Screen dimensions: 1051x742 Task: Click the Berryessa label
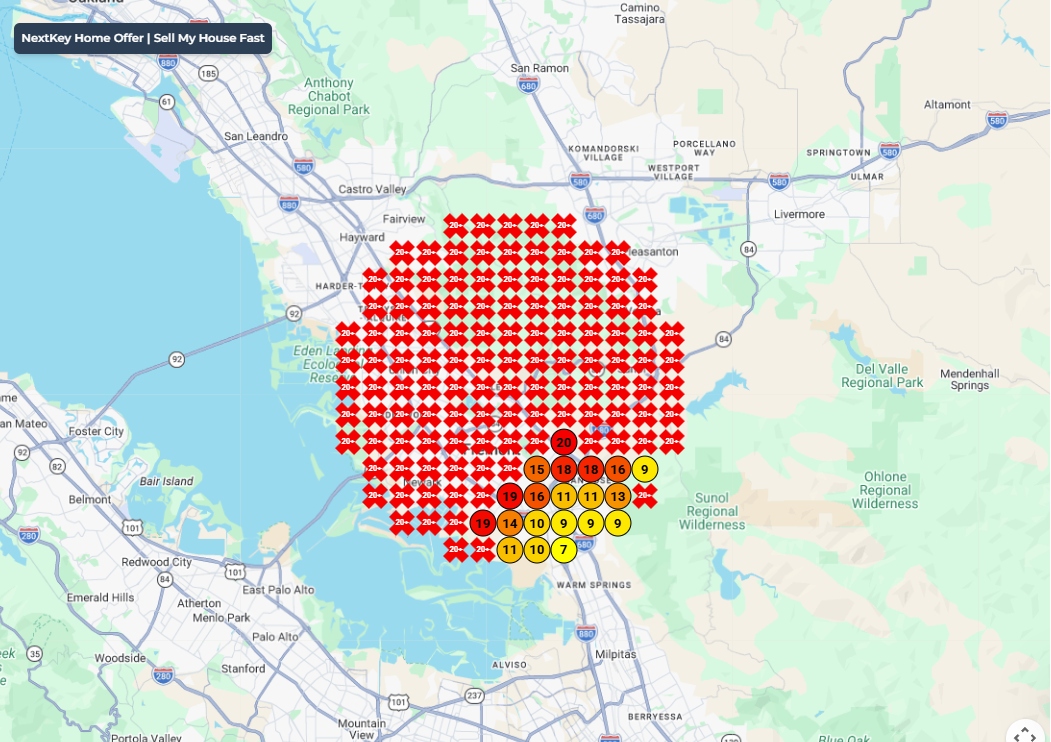coord(655,717)
